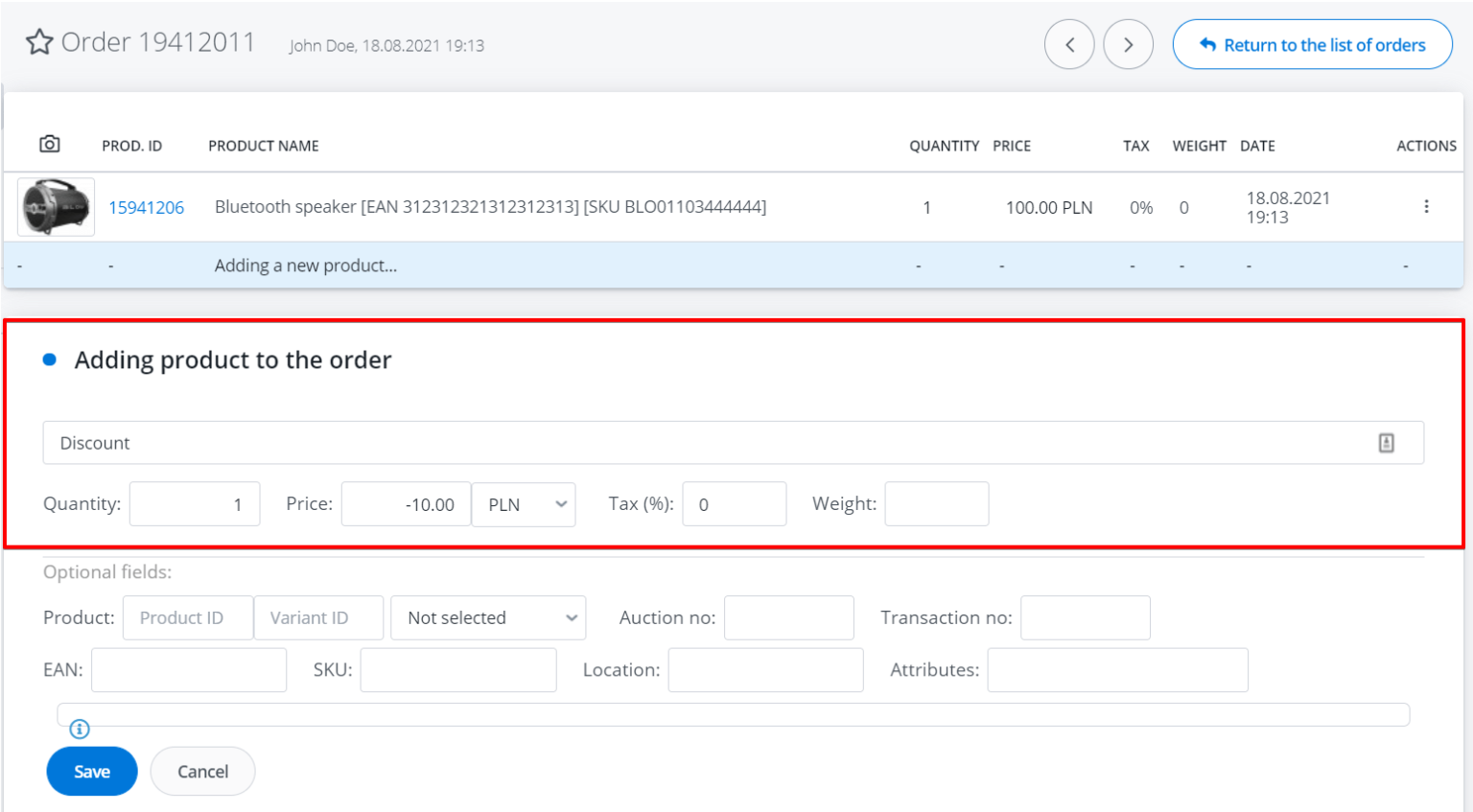Click the Quantity input field
1473x812 pixels.
(x=195, y=504)
